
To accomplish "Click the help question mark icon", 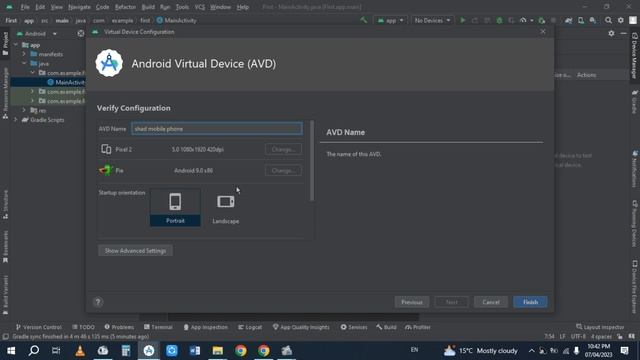I will coord(98,302).
